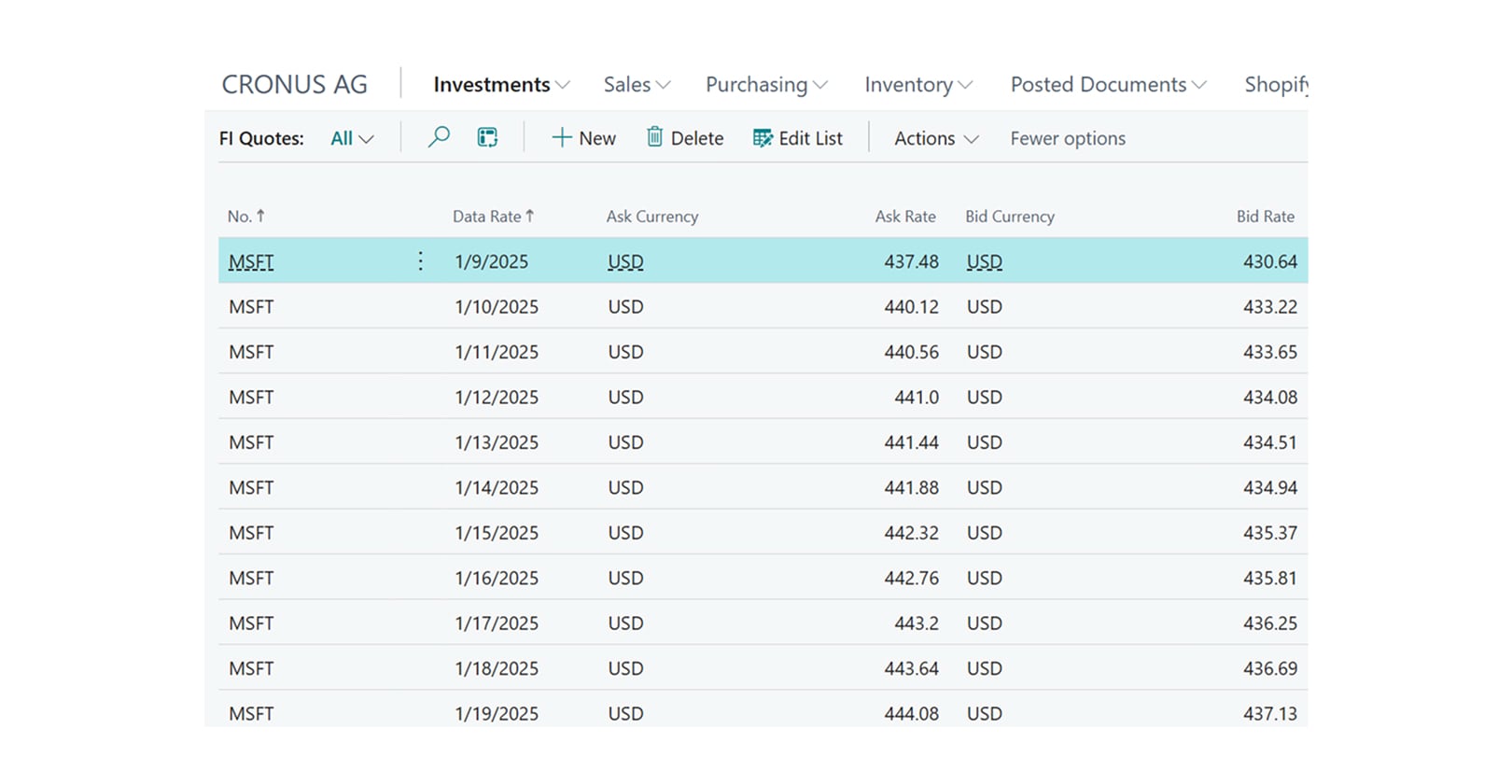Expand the Investments menu
The image size is (1512, 784).
pyautogui.click(x=501, y=85)
